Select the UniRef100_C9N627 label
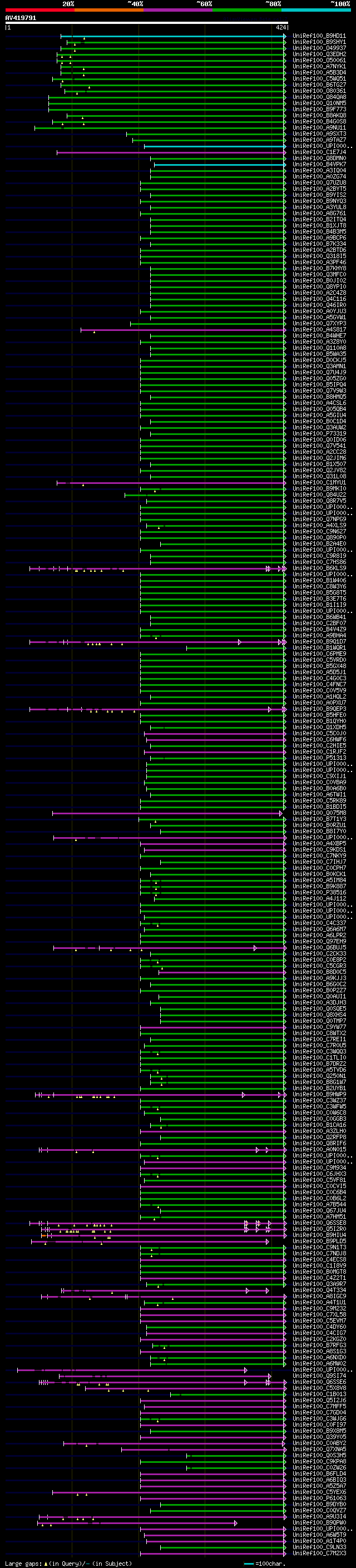Screen dimensions: 356x1568 [x=319, y=531]
